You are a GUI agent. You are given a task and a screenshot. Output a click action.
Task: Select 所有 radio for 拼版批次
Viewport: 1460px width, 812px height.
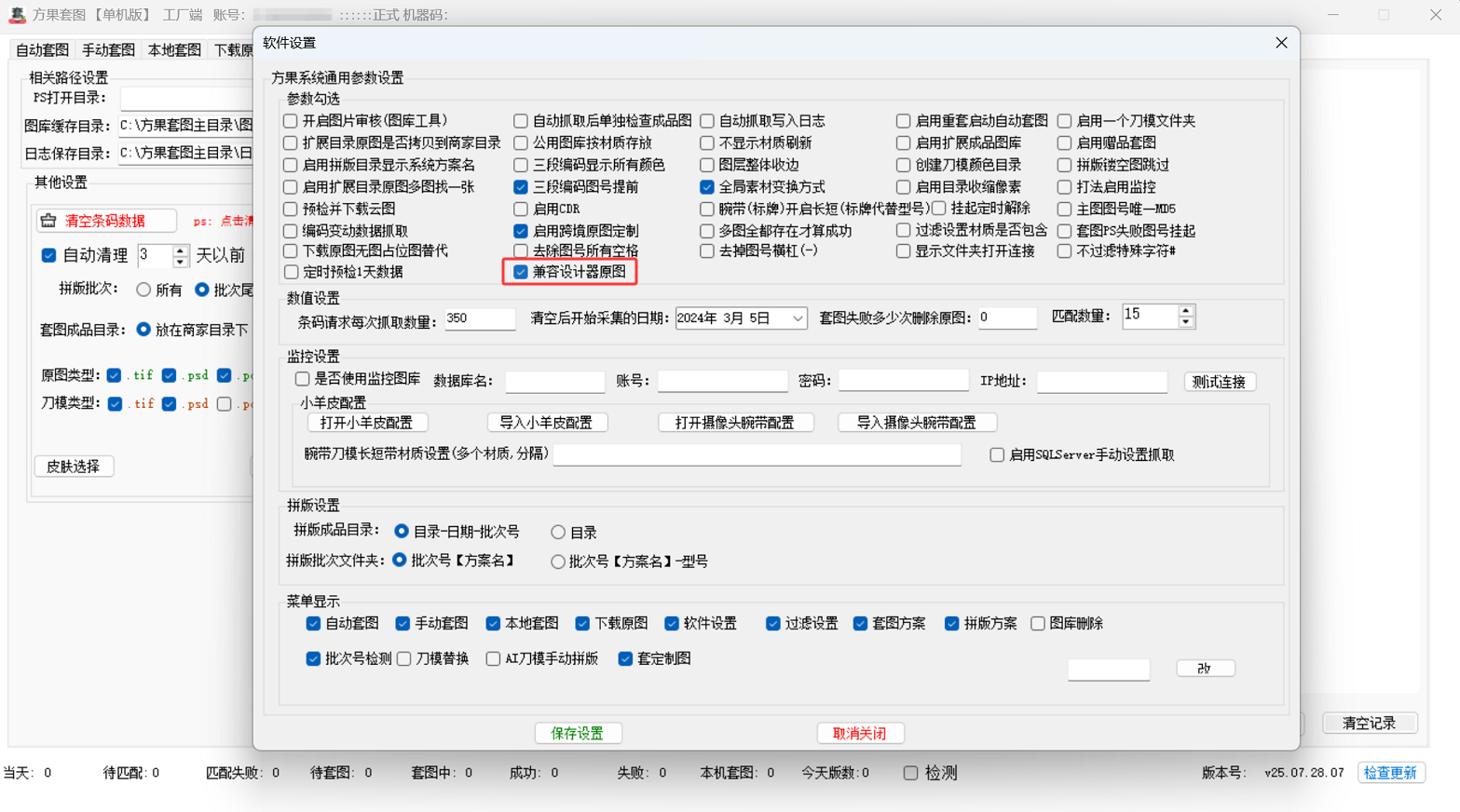(143, 291)
